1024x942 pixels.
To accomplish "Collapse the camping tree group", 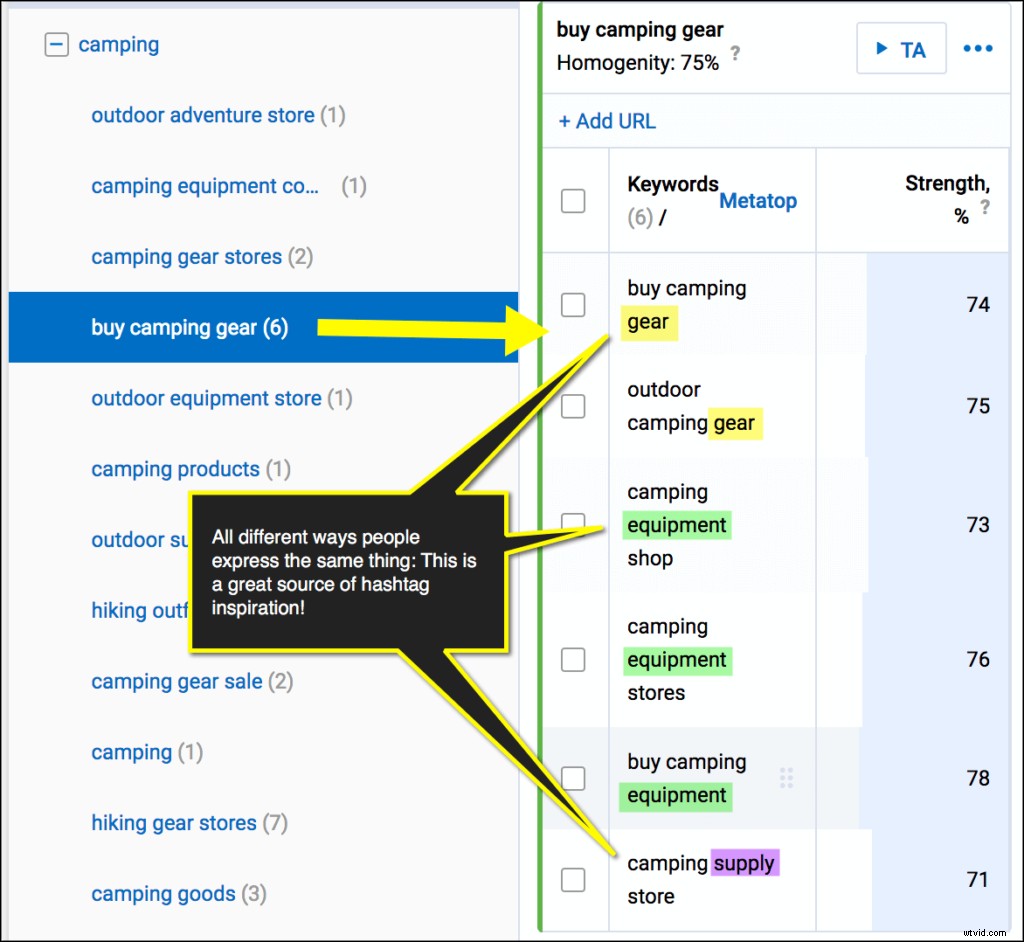I will [57, 45].
